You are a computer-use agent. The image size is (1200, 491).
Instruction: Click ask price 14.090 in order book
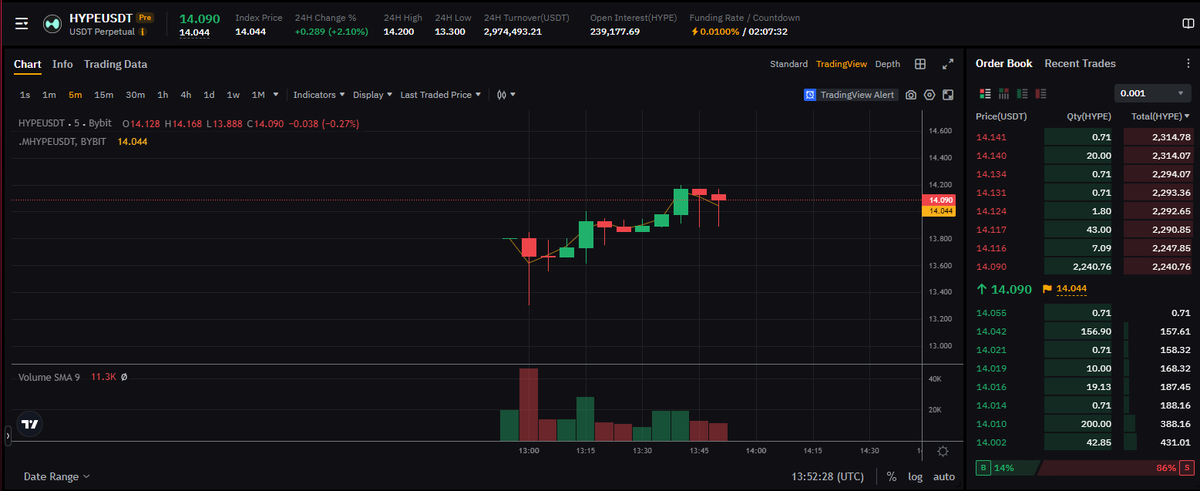coord(991,266)
